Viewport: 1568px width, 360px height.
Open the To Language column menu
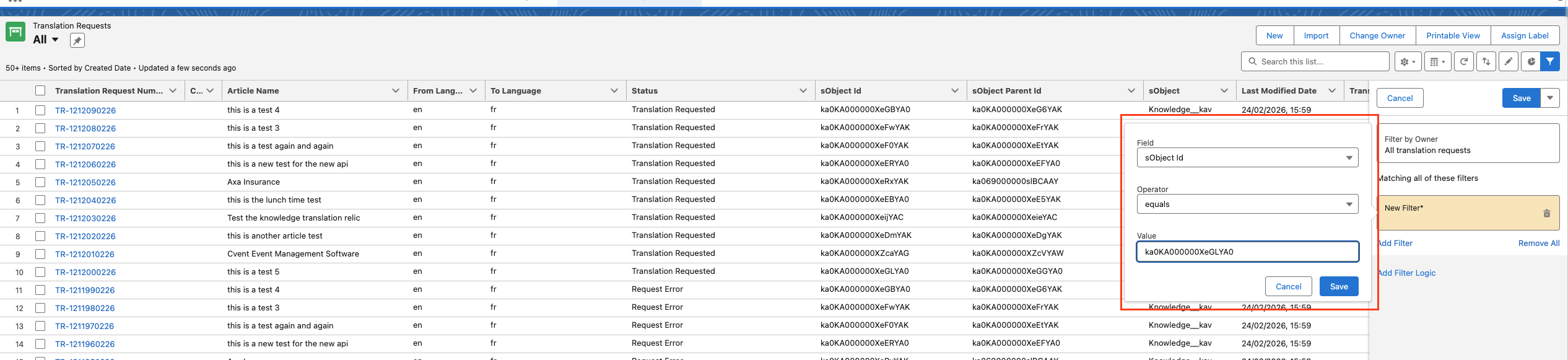[614, 90]
